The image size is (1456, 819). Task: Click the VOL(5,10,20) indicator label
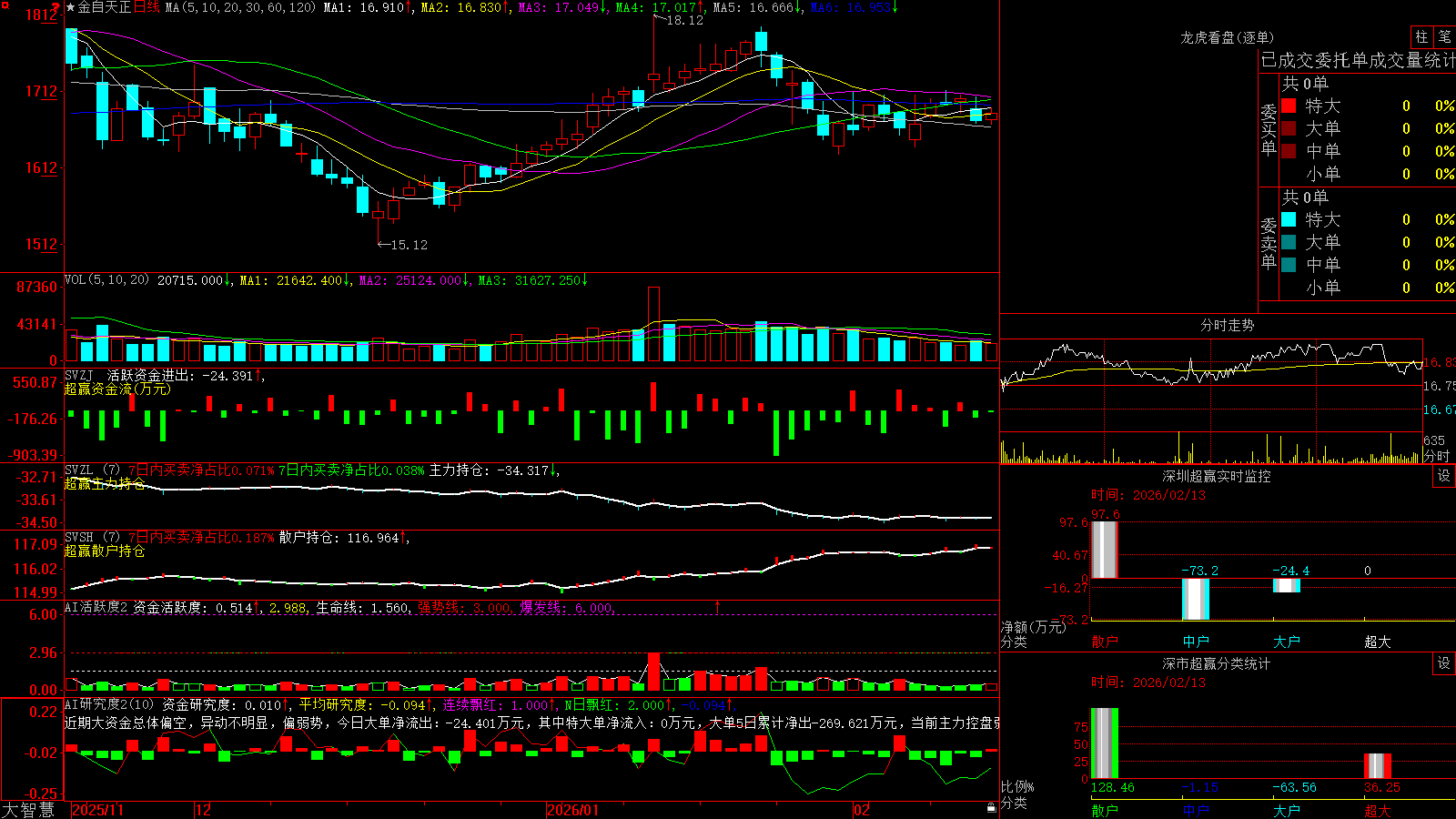click(x=106, y=280)
